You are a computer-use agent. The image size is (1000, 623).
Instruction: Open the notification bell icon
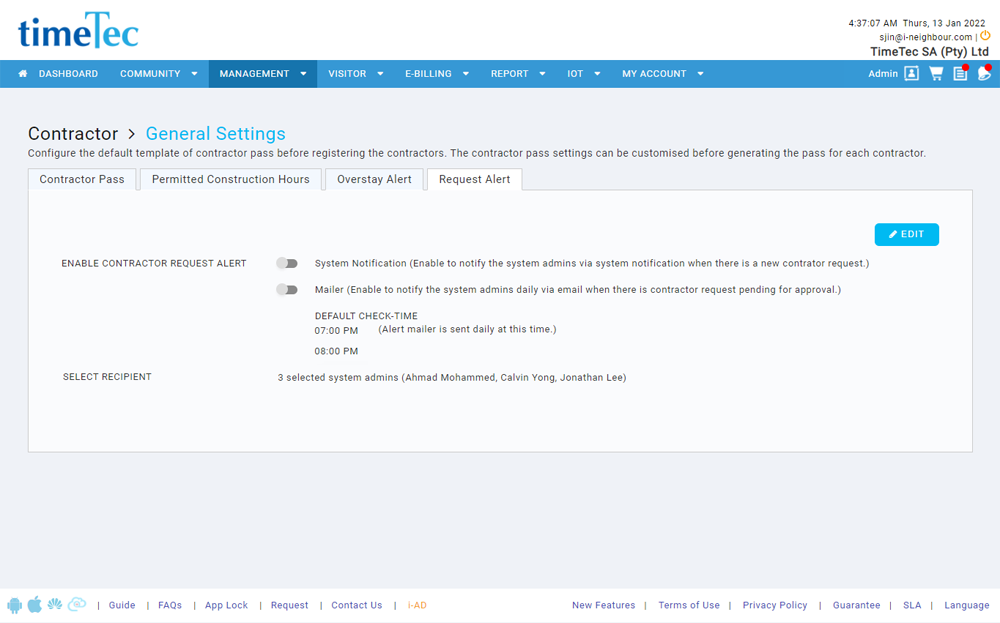point(984,74)
